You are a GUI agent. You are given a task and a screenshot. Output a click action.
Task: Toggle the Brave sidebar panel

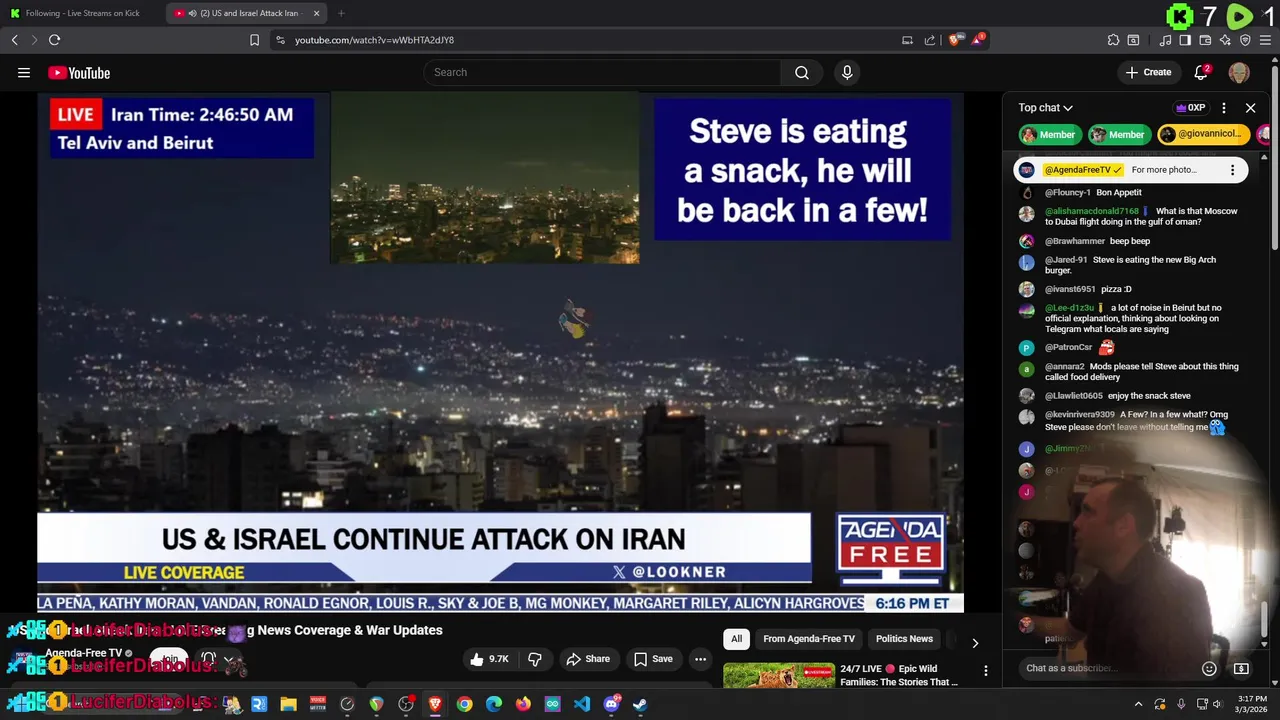[1185, 40]
